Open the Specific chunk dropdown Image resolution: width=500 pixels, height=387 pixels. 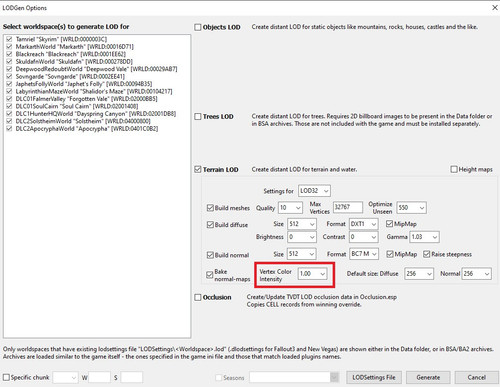point(66,378)
